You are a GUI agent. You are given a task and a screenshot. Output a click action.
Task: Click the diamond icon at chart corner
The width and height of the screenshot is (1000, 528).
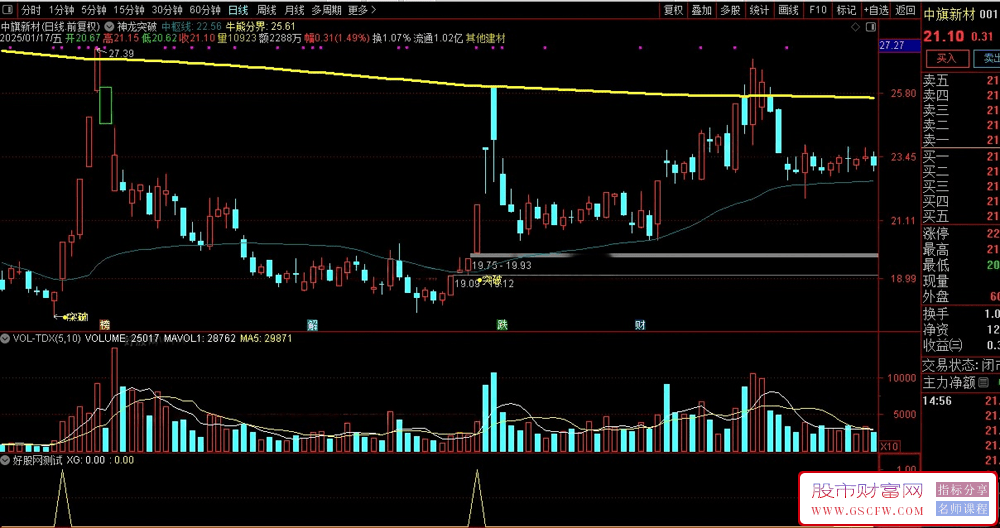pyautogui.click(x=855, y=27)
